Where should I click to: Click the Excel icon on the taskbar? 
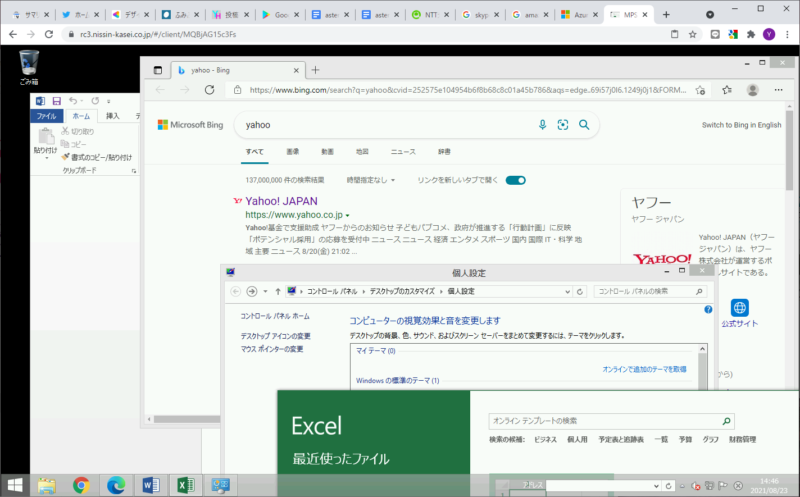pos(186,485)
